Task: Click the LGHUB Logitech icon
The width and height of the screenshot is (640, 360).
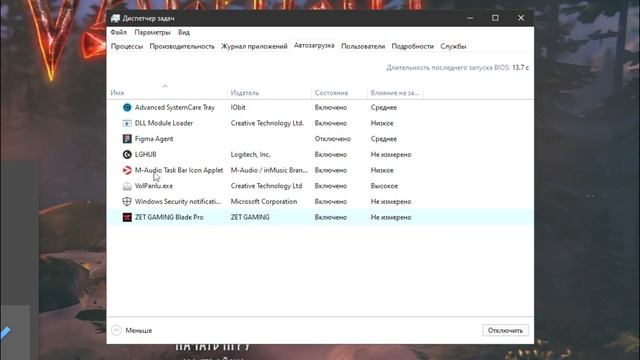Action: [x=127, y=154]
